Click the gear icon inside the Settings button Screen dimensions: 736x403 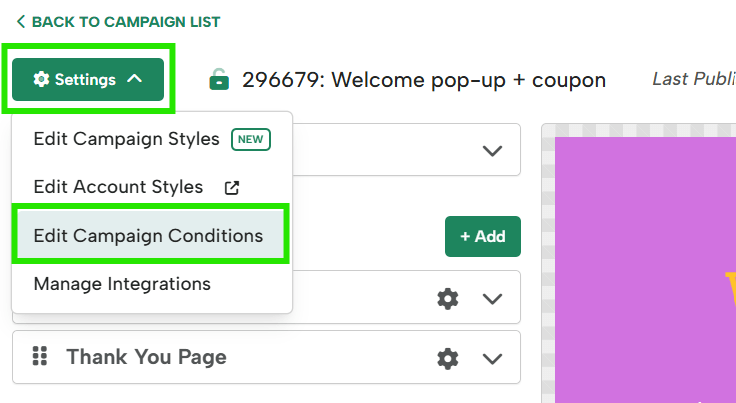coord(41,79)
